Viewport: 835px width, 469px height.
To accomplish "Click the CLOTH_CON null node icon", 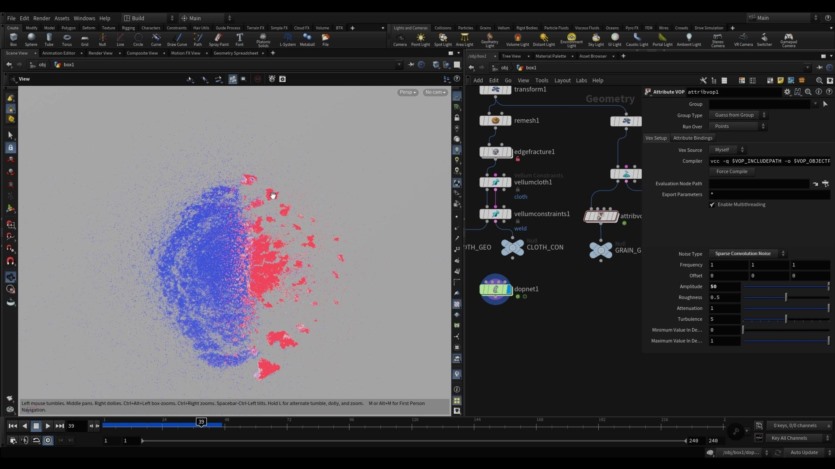I will click(512, 248).
